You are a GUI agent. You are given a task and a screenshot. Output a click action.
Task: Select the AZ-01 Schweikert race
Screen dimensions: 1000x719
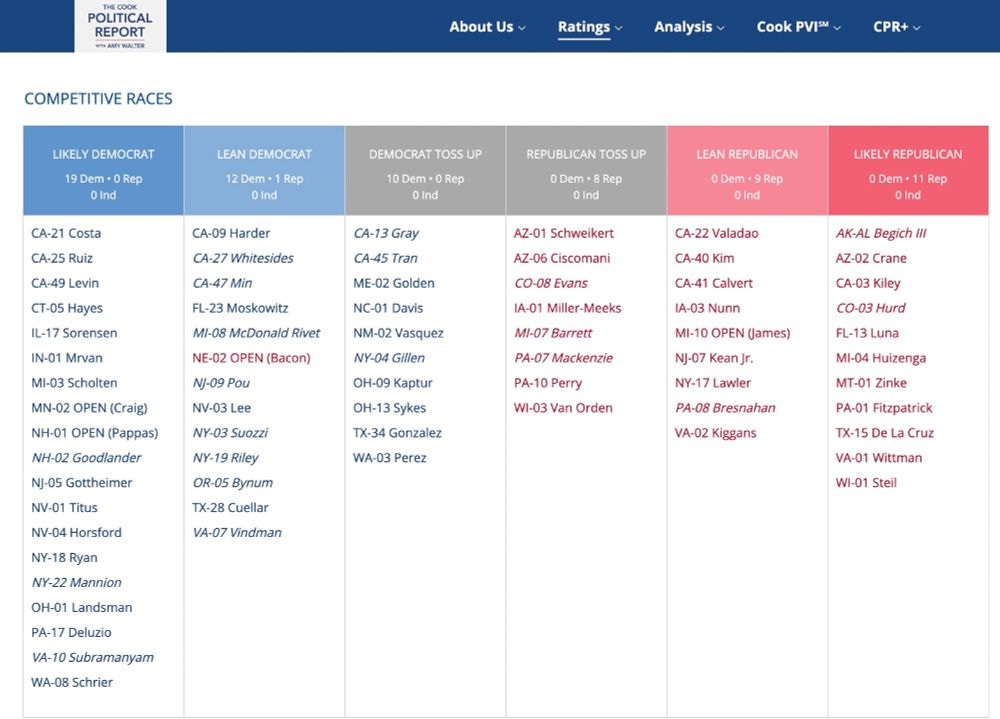tap(566, 233)
